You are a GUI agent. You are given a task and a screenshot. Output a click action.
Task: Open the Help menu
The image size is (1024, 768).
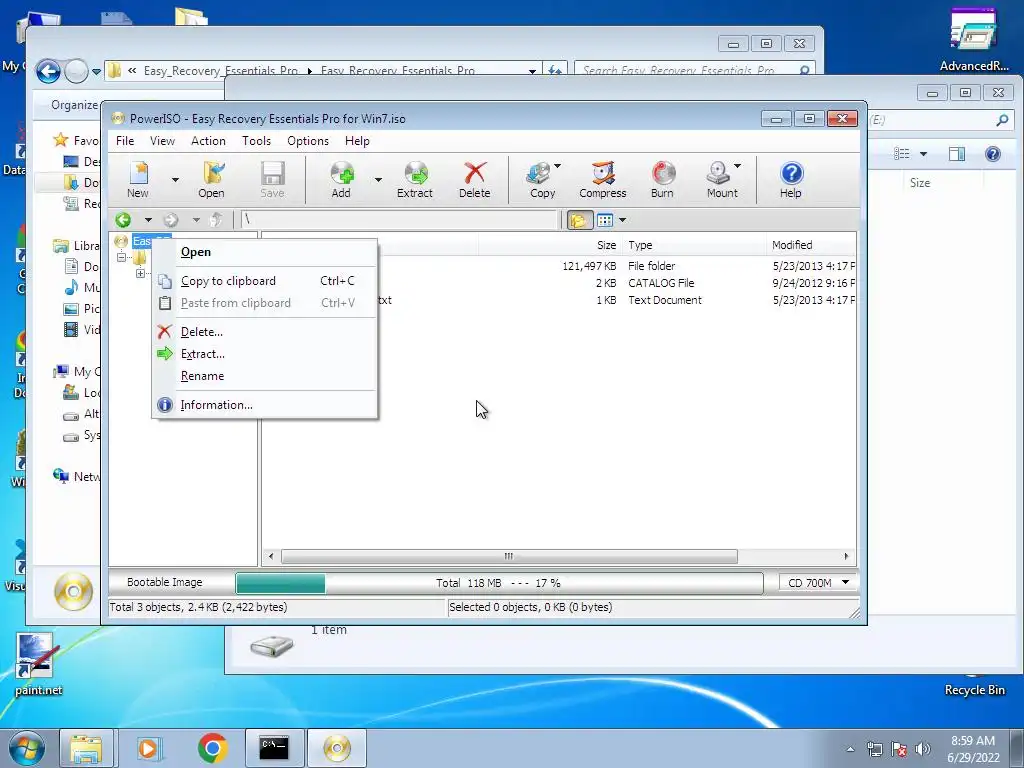click(357, 141)
